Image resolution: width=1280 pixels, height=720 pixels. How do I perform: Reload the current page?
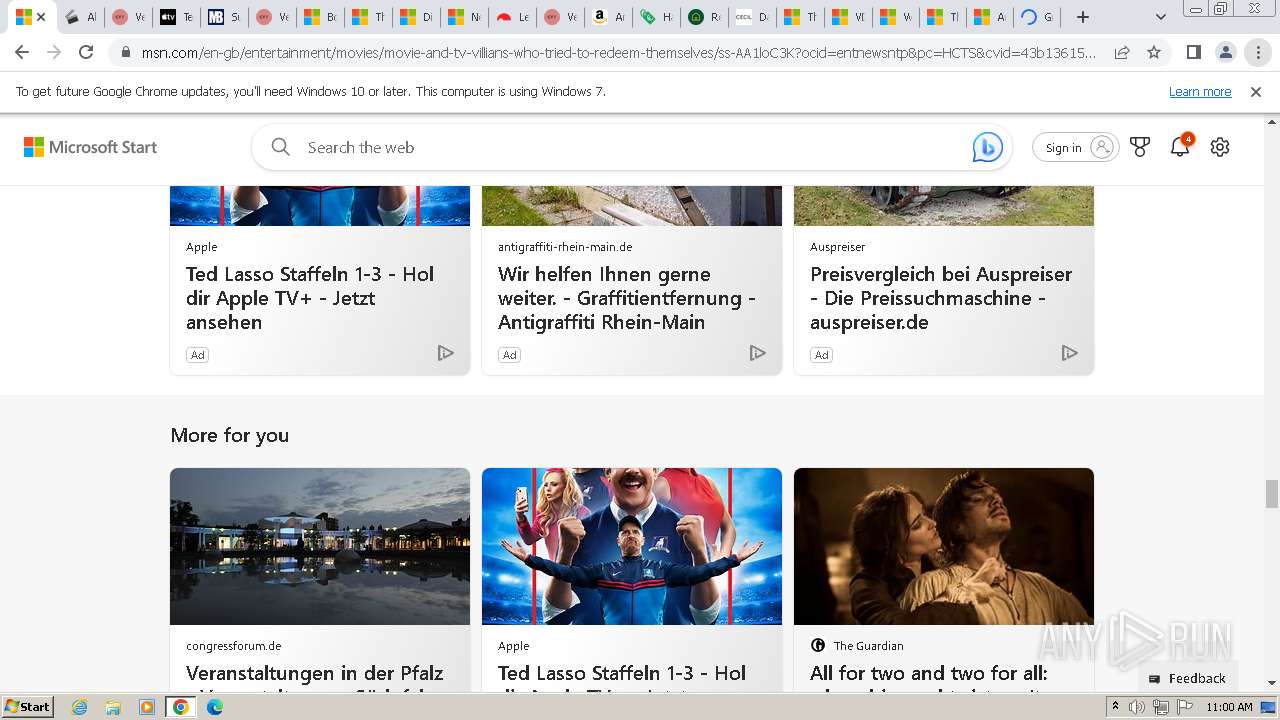click(x=86, y=52)
